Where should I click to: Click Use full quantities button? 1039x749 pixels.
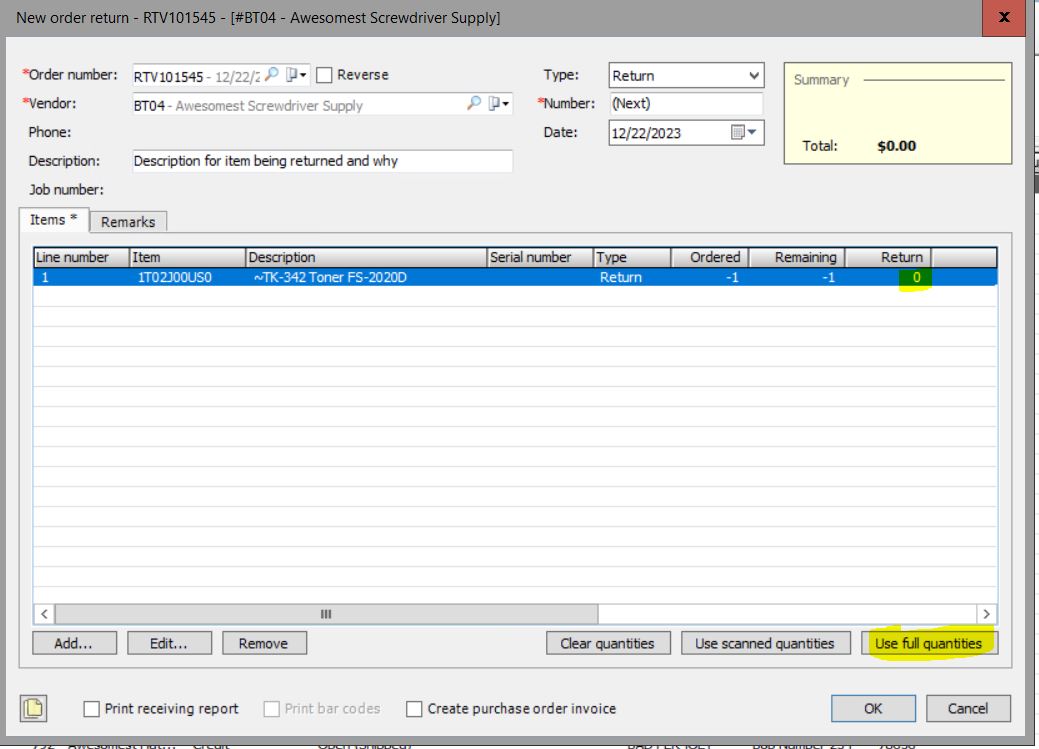click(929, 643)
